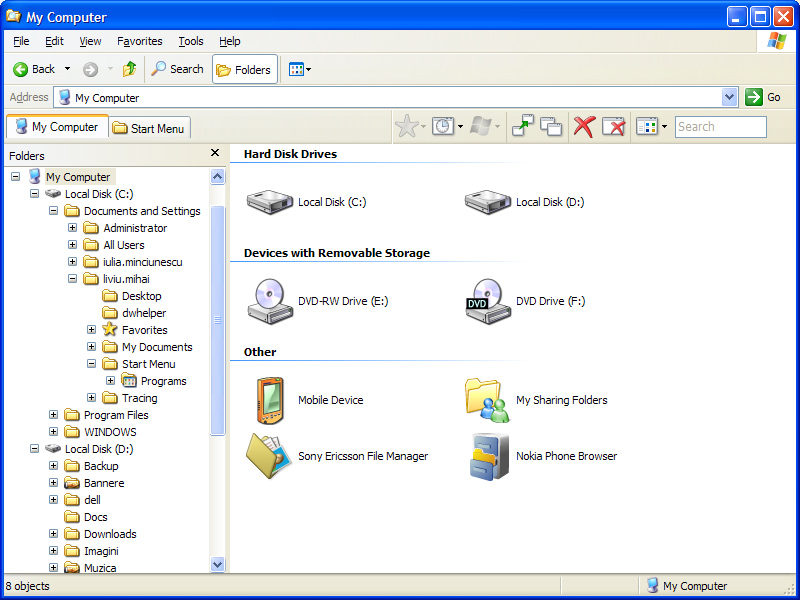Click the folder tree scrollbar thumb
The width and height of the screenshot is (800, 600).
(217, 320)
